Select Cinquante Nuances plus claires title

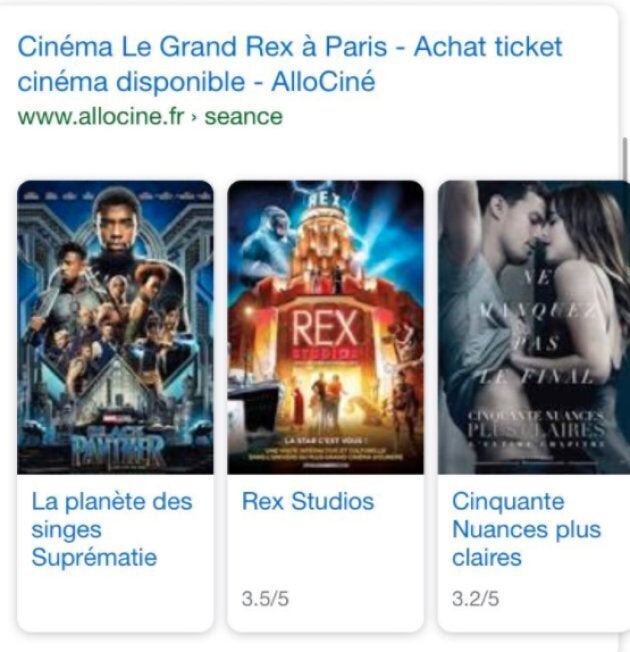tap(526, 529)
